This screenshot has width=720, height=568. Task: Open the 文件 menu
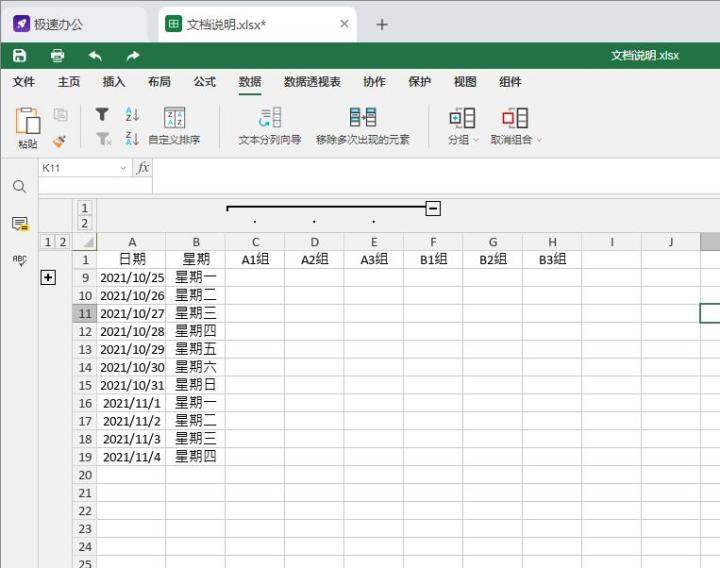click(x=23, y=82)
